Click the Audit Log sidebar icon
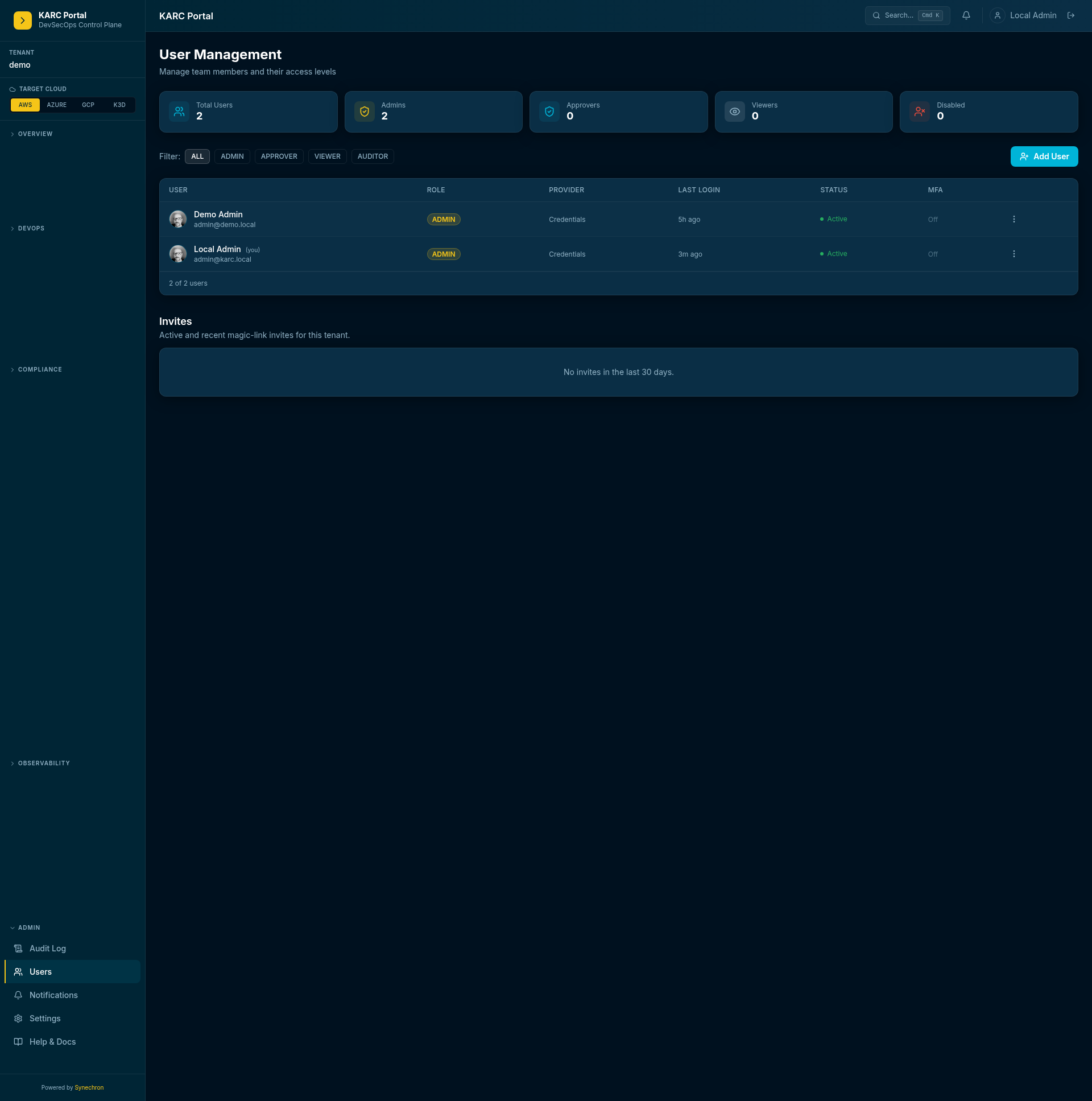Screen dimensions: 1092x1101 tap(18, 949)
